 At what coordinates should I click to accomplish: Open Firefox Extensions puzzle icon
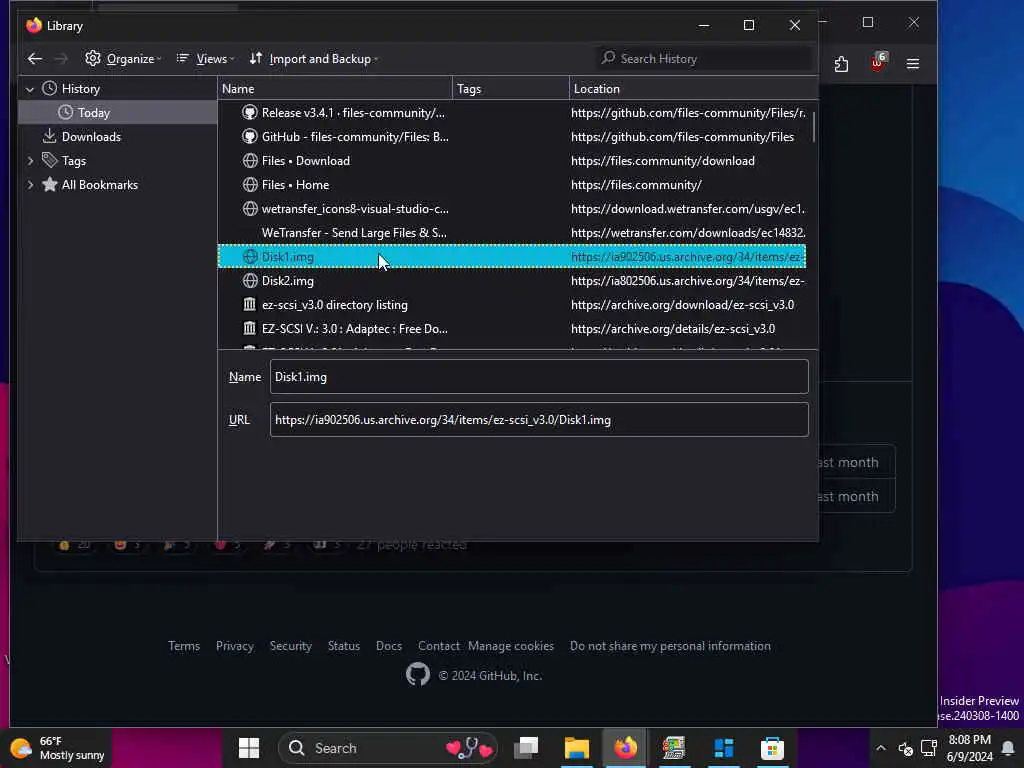pyautogui.click(x=841, y=64)
